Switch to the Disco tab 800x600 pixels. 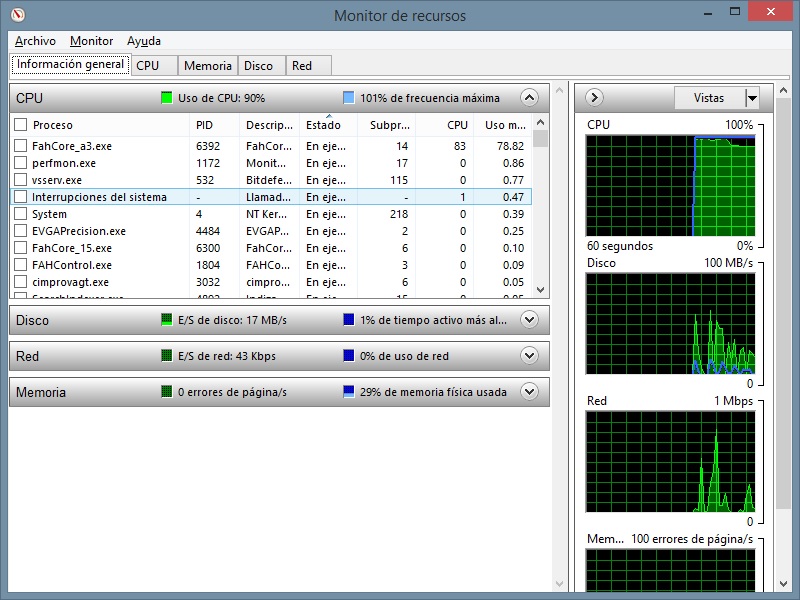coord(261,66)
